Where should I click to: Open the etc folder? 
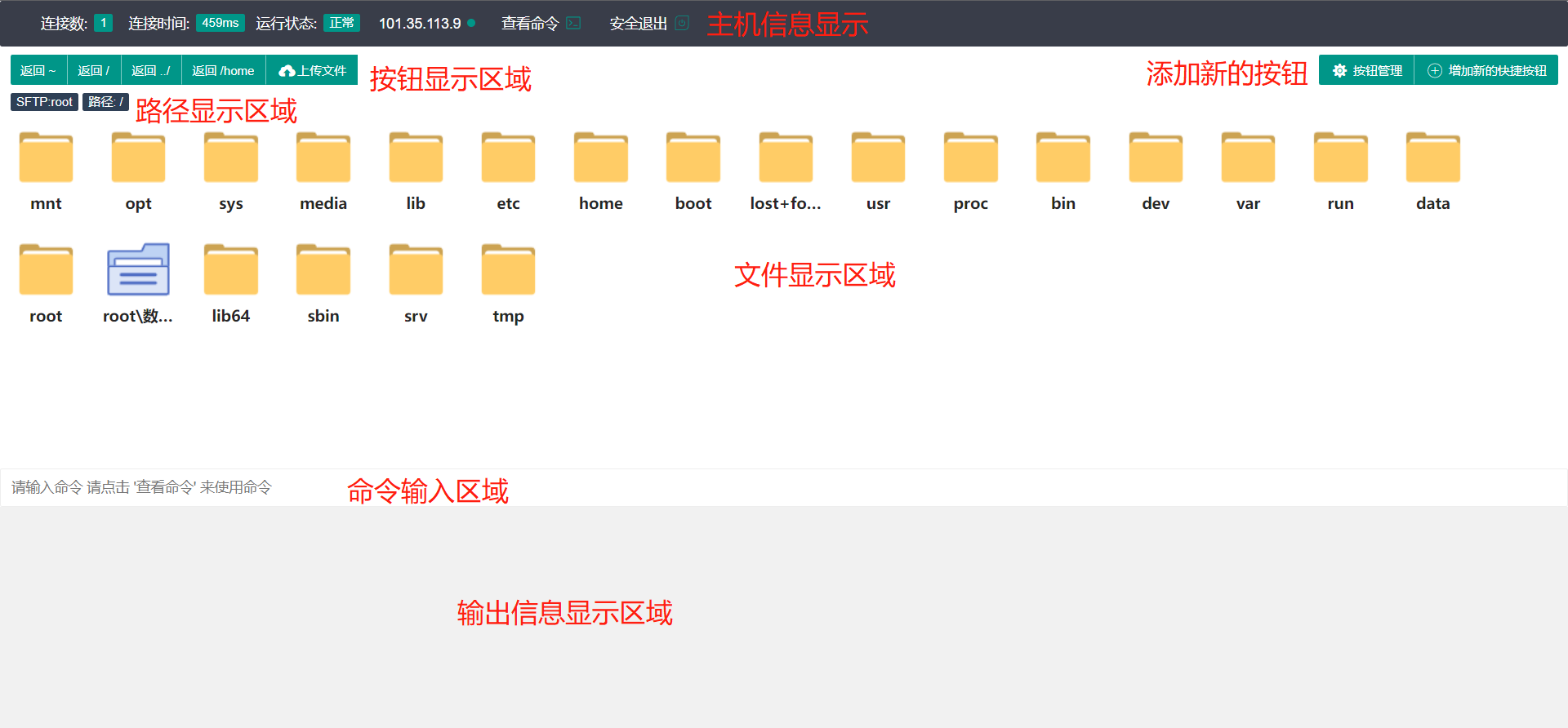coord(508,158)
